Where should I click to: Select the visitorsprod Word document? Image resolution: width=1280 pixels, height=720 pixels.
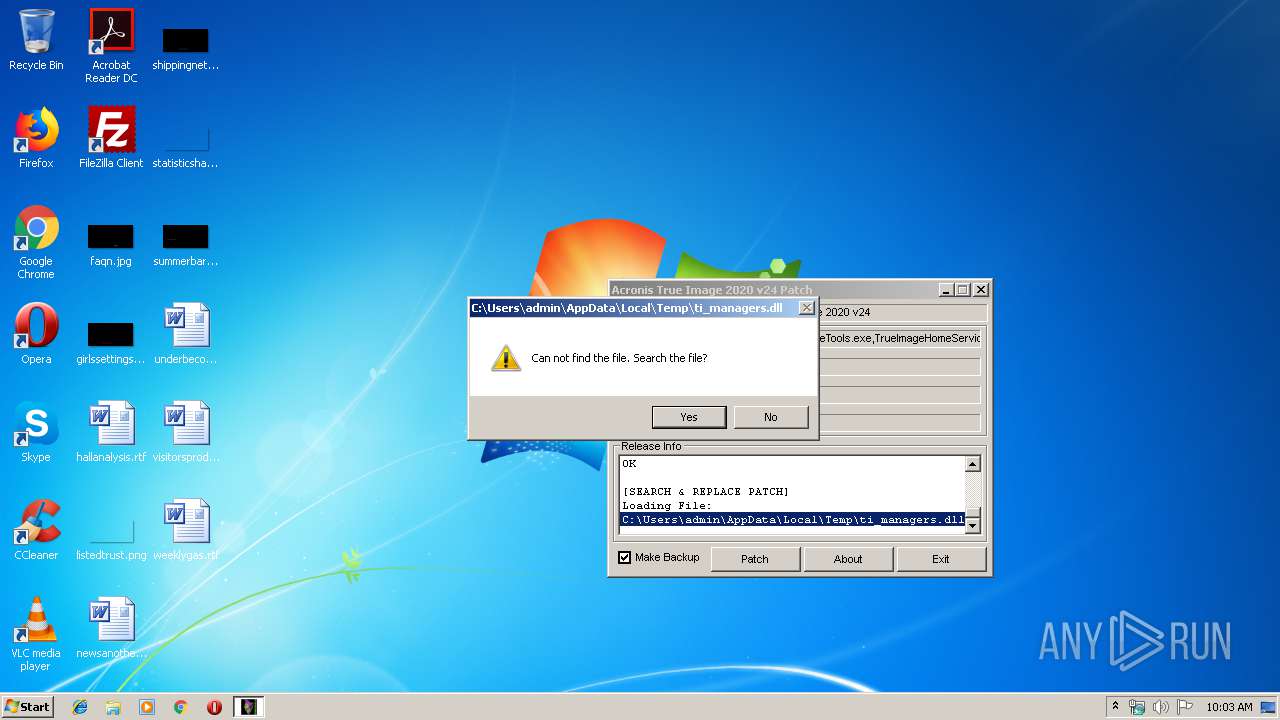pos(185,432)
